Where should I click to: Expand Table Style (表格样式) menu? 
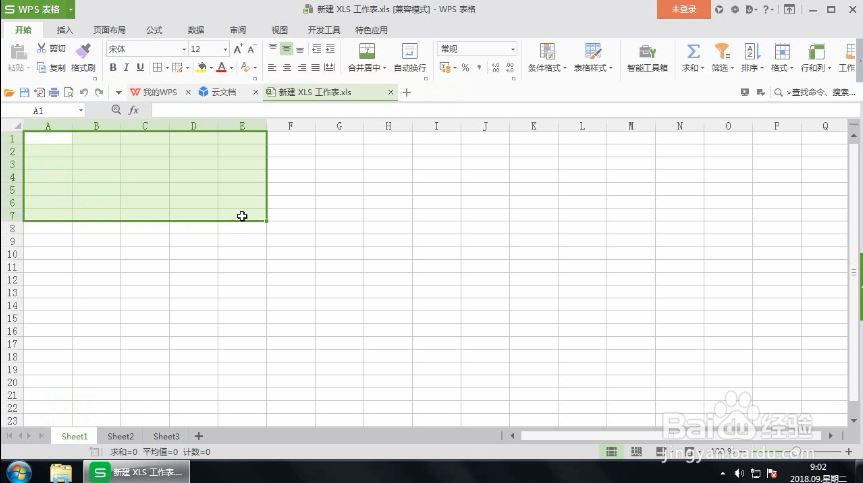(x=611, y=68)
